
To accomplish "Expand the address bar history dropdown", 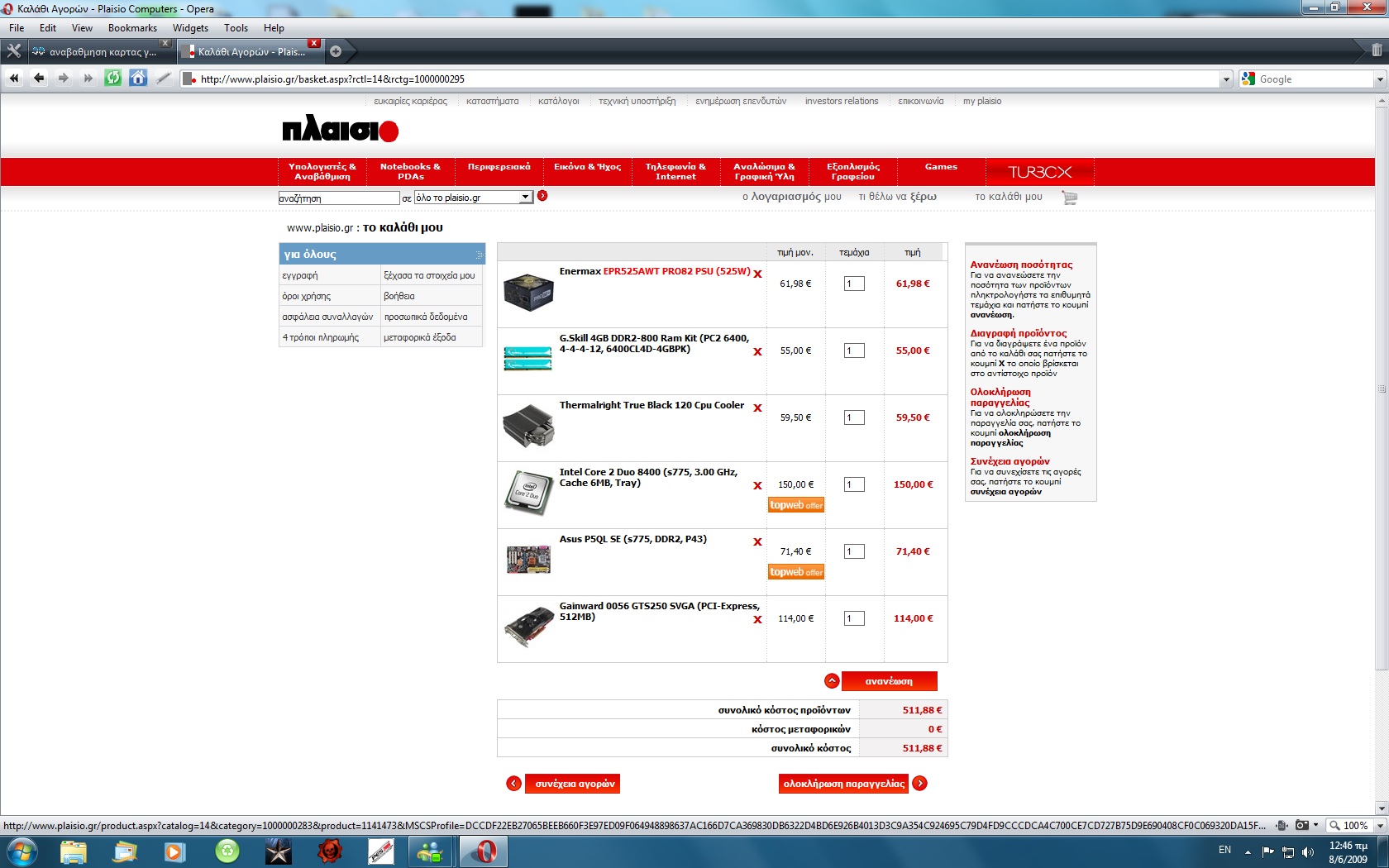I will click(1226, 79).
